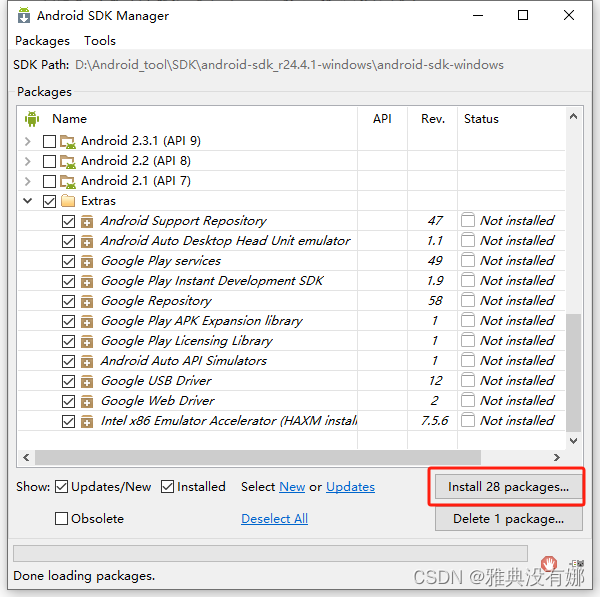Uncheck the Extras group checkbox

pyautogui.click(x=49, y=201)
